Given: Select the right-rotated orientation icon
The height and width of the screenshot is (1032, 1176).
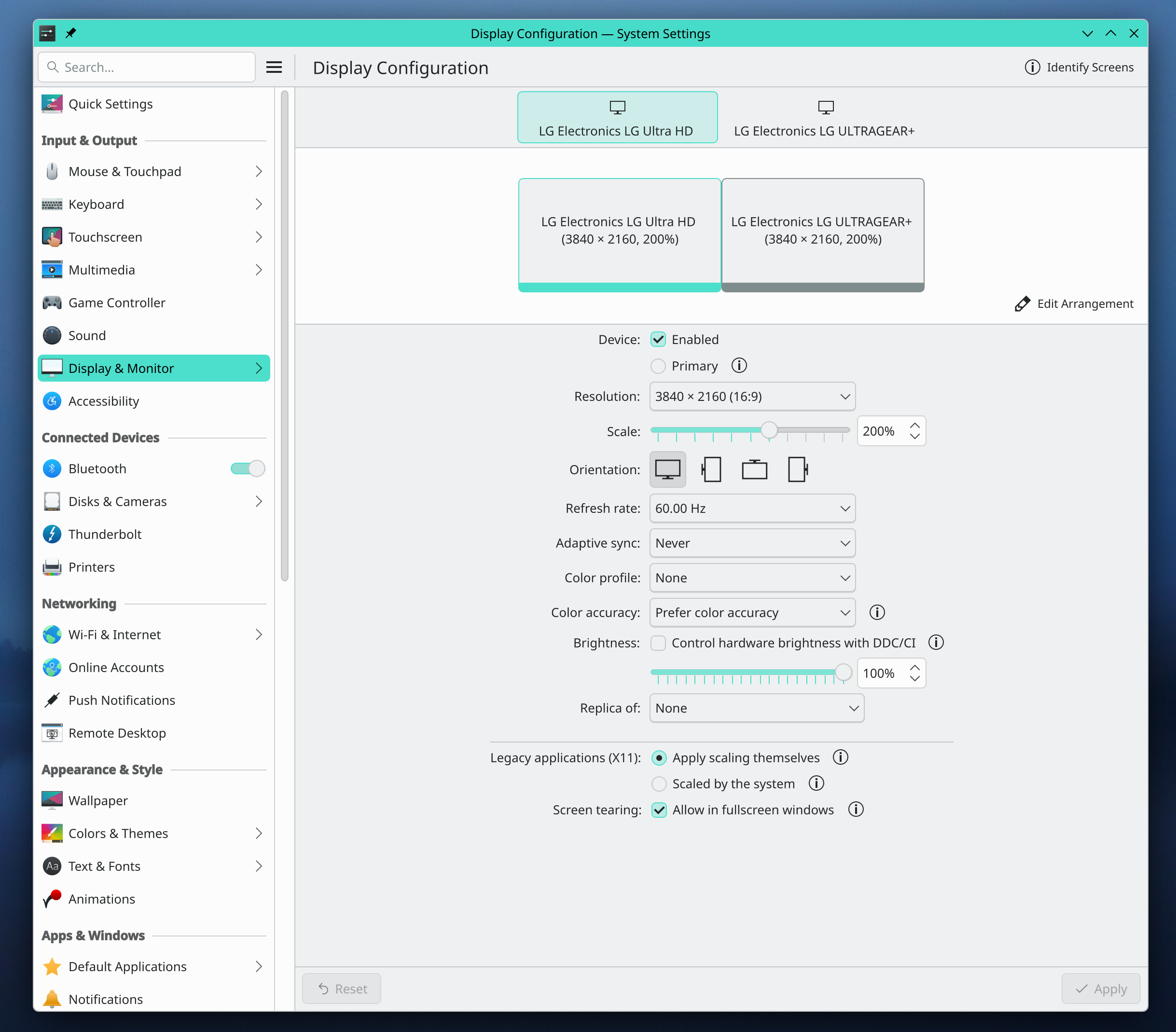Looking at the screenshot, I should pos(797,469).
